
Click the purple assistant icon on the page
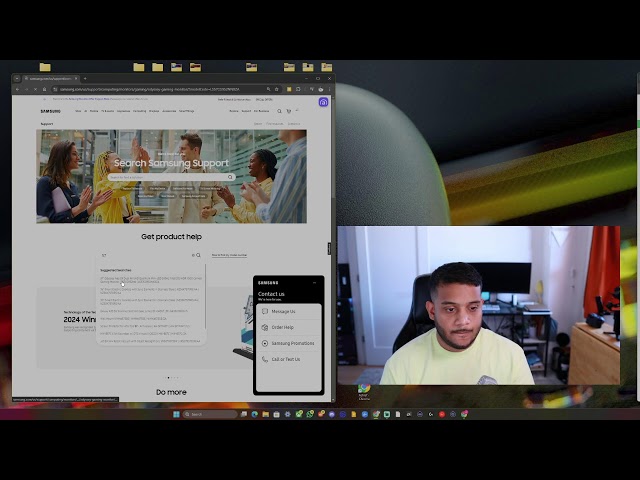click(323, 102)
